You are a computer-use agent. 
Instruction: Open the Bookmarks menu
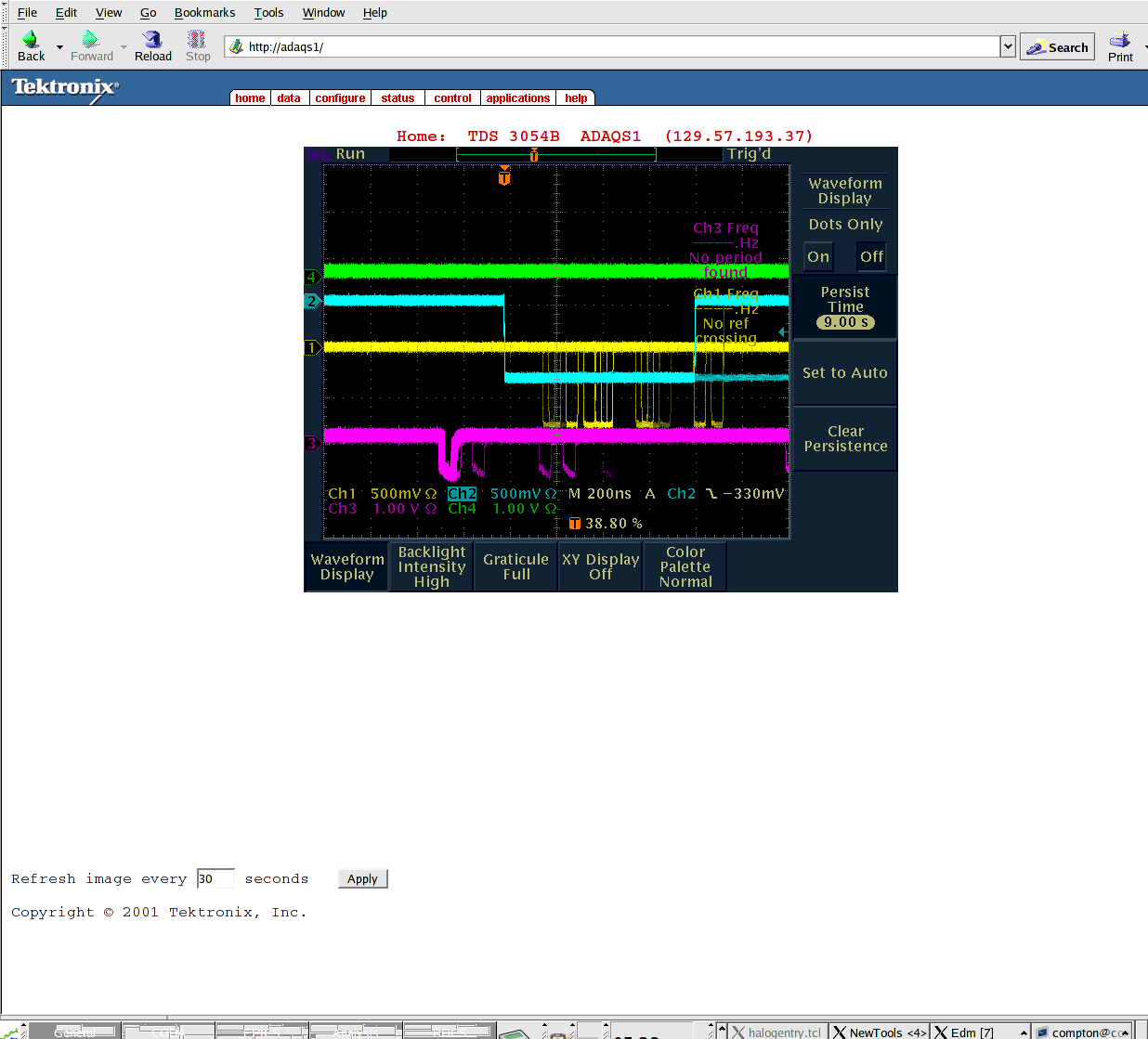pos(204,12)
